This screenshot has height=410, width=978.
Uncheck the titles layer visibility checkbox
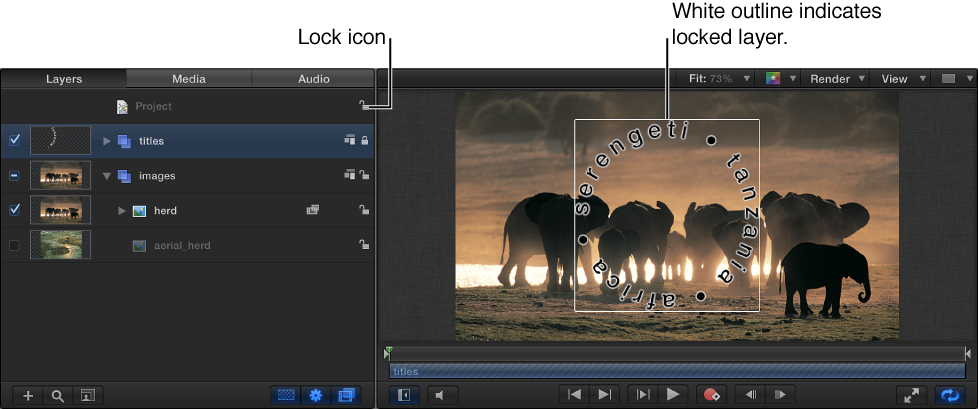[x=14, y=140]
